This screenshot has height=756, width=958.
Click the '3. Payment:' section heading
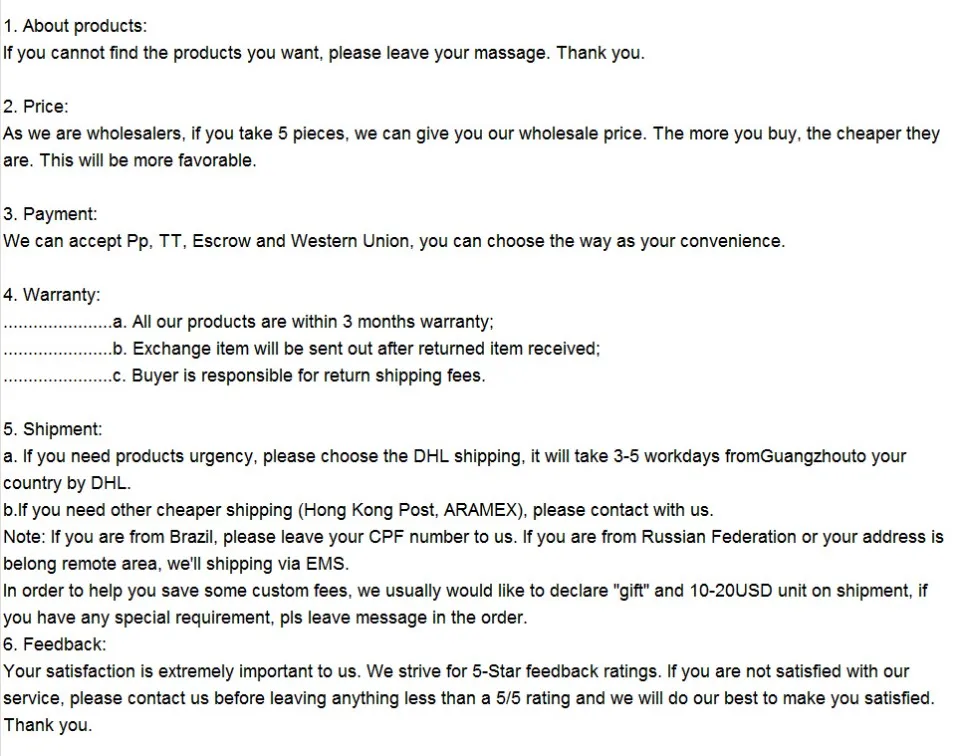point(50,214)
